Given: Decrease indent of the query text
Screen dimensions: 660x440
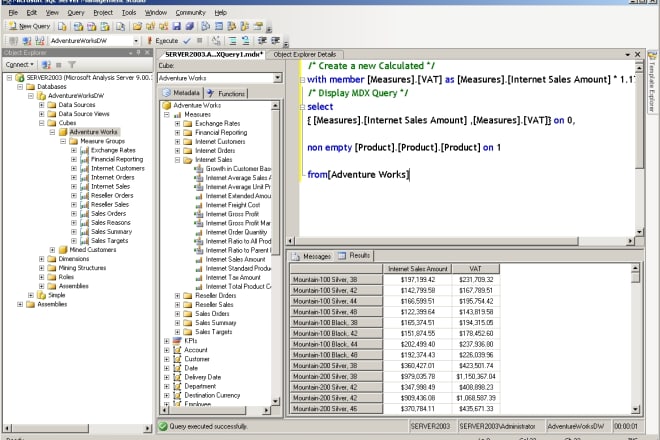Looking at the screenshot, I should [x=262, y=40].
